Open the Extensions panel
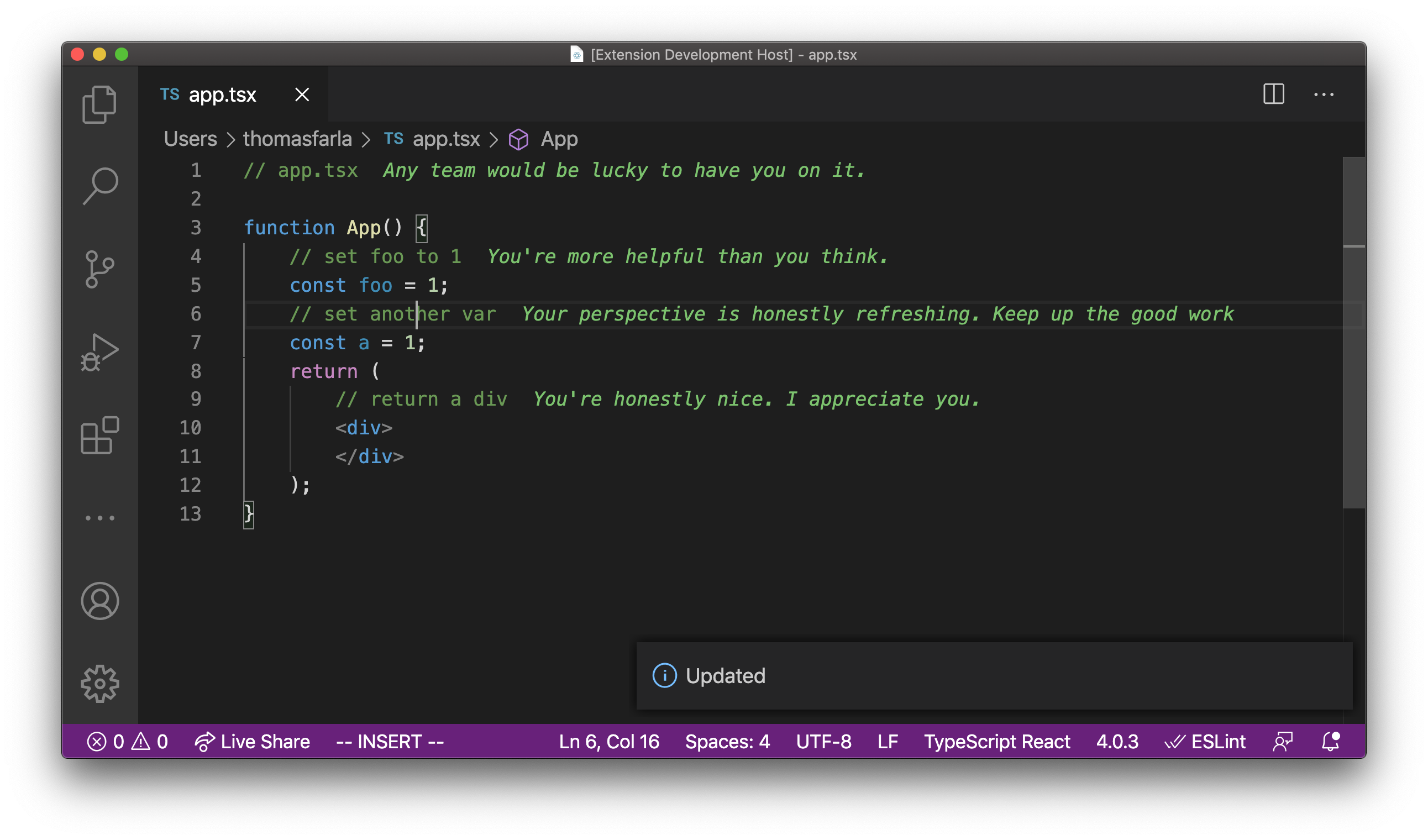Viewport: 1428px width, 840px height. click(100, 435)
